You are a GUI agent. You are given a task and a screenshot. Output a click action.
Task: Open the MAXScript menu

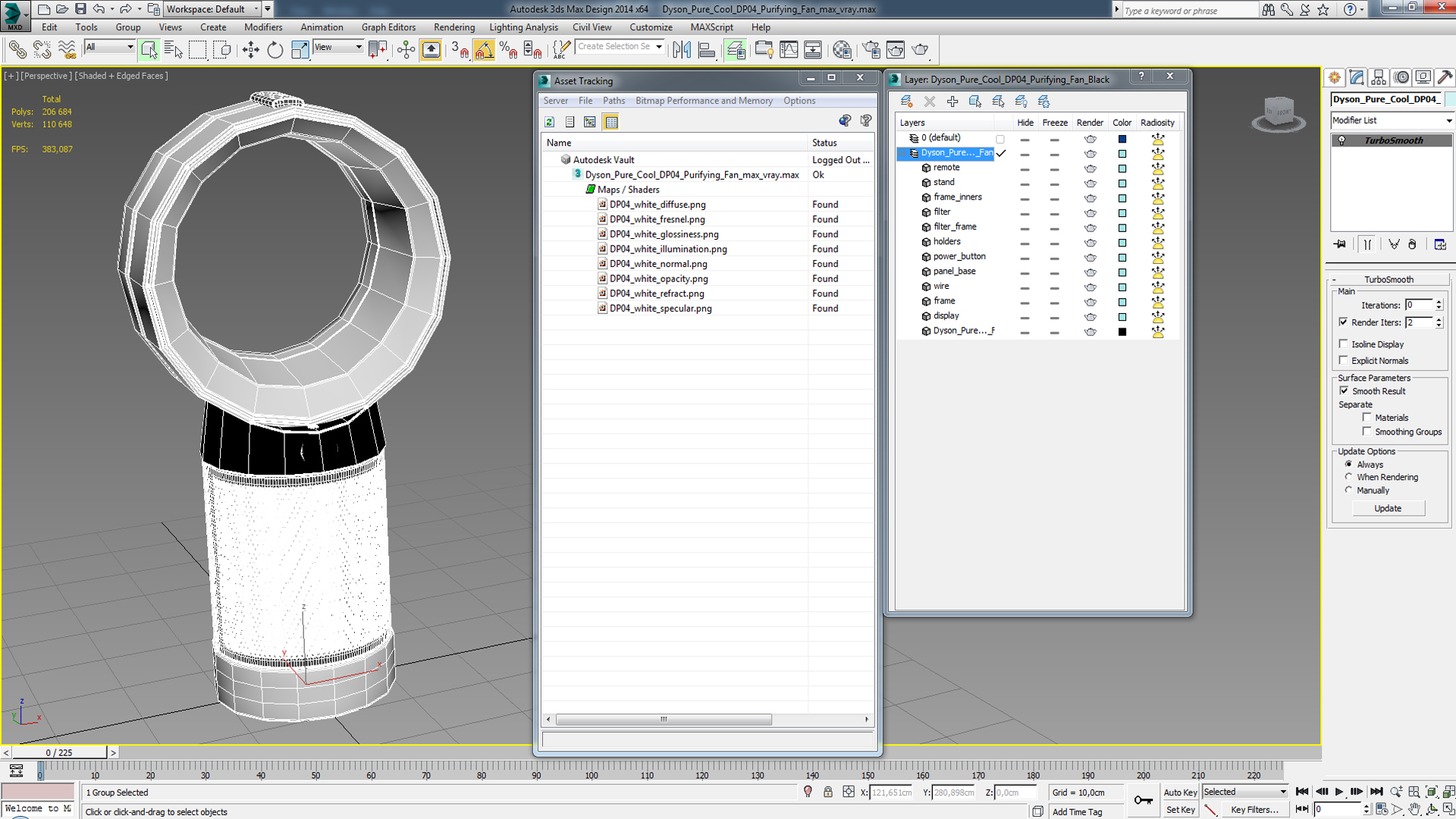tap(711, 27)
